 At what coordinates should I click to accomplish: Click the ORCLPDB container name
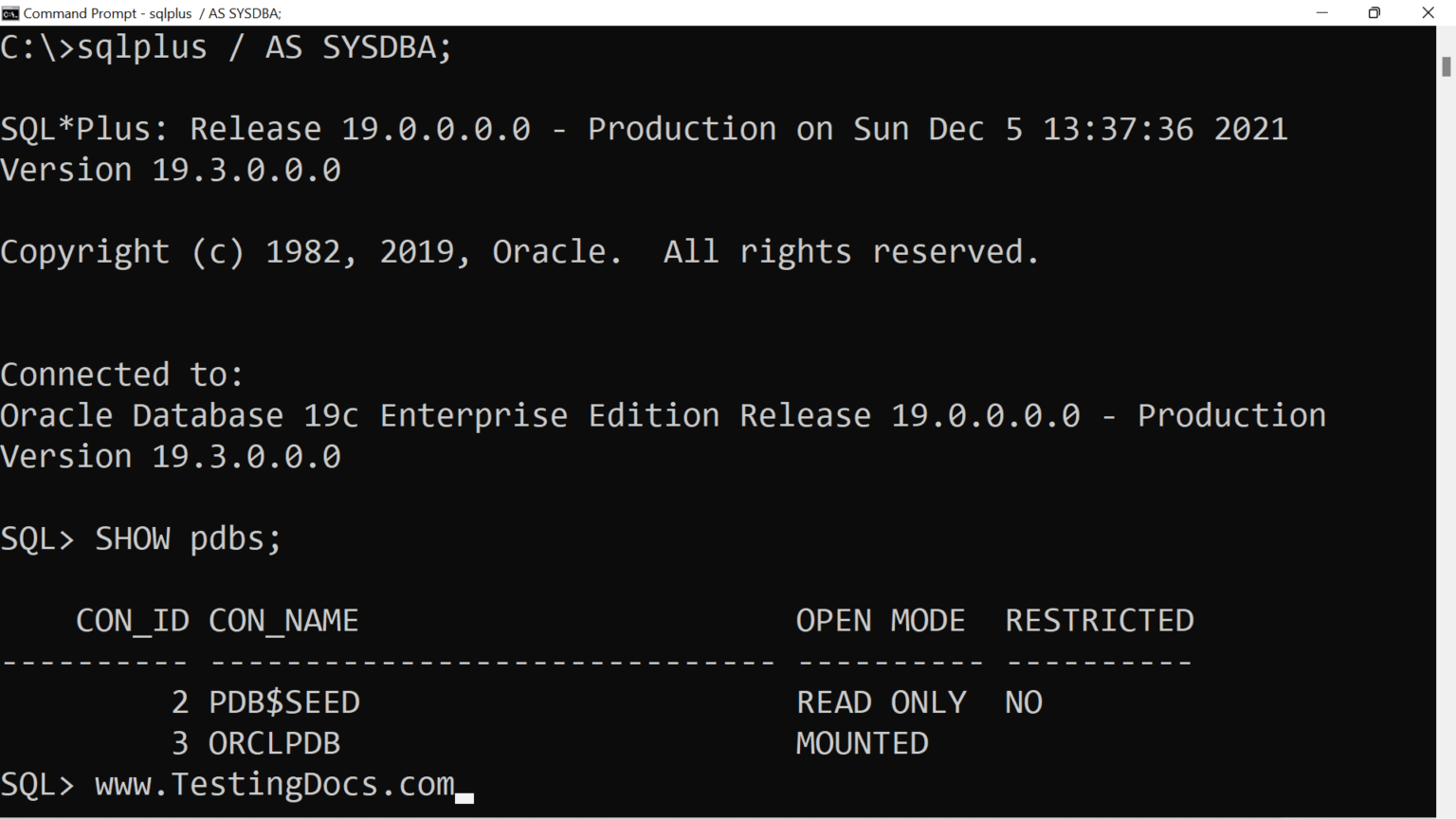274,743
